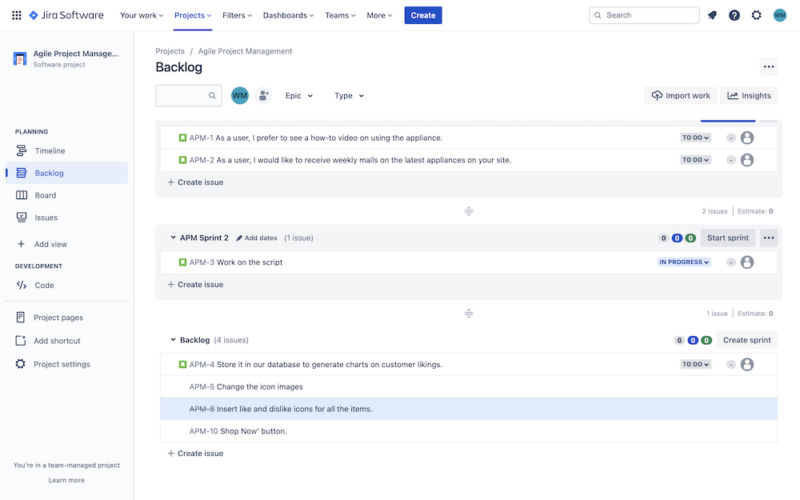Click the add people icon
Image resolution: width=800 pixels, height=500 pixels.
(x=263, y=95)
